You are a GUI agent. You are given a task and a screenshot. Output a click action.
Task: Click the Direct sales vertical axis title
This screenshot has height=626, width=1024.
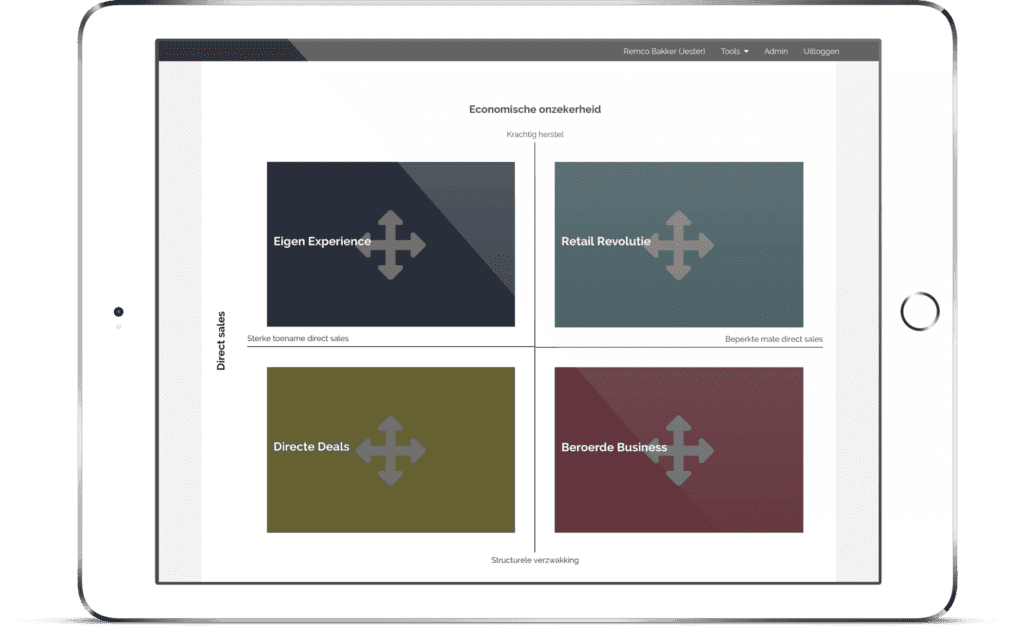(x=221, y=341)
